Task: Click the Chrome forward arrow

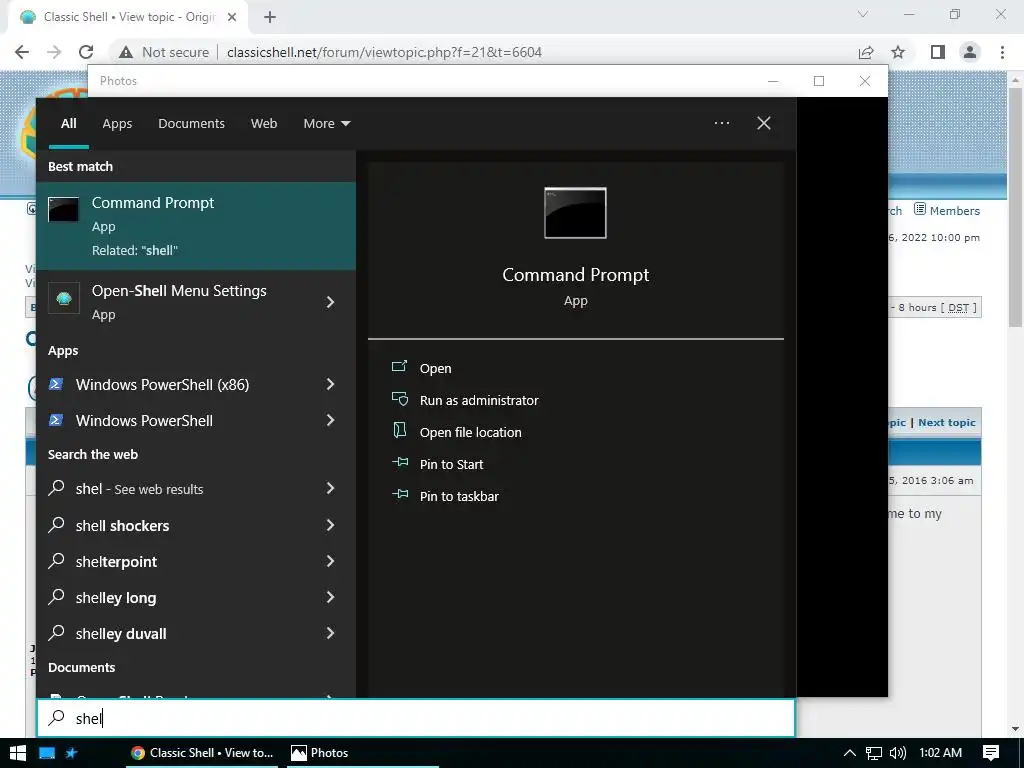Action: point(54,52)
